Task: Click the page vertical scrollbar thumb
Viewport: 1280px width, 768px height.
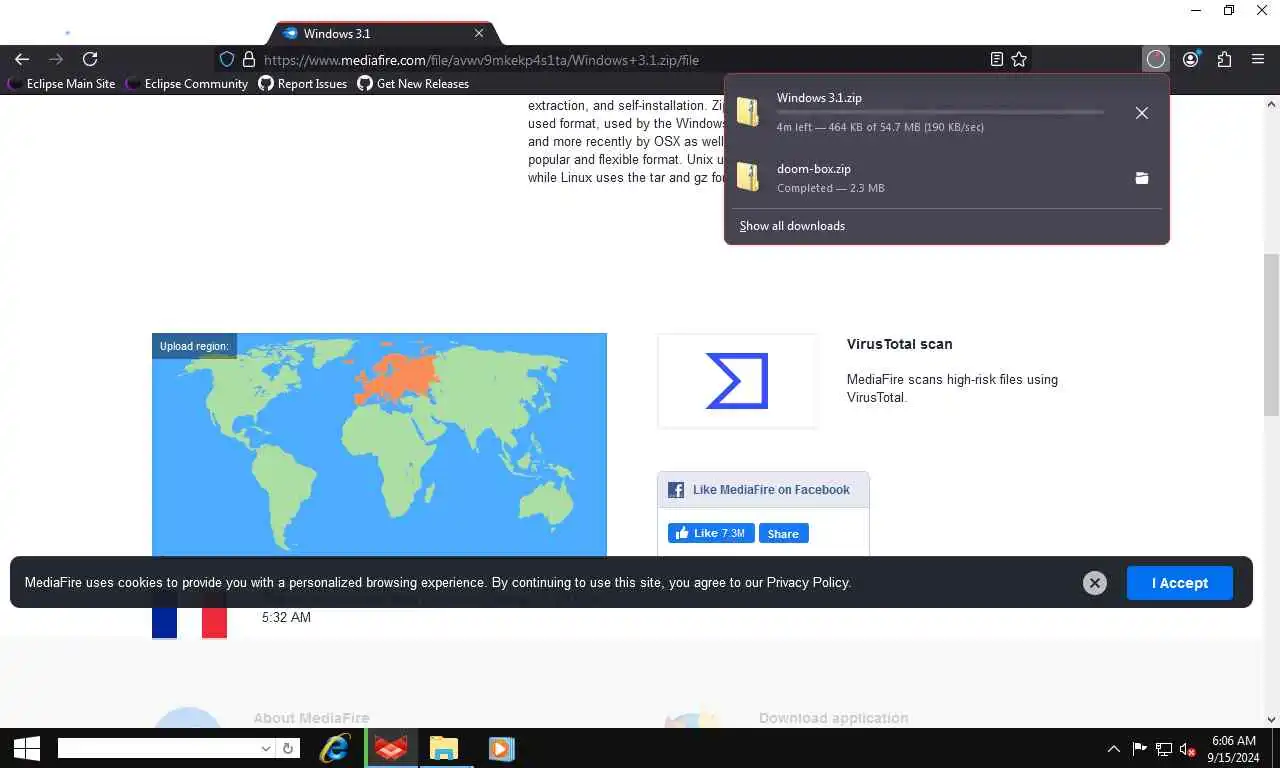Action: 1271,335
